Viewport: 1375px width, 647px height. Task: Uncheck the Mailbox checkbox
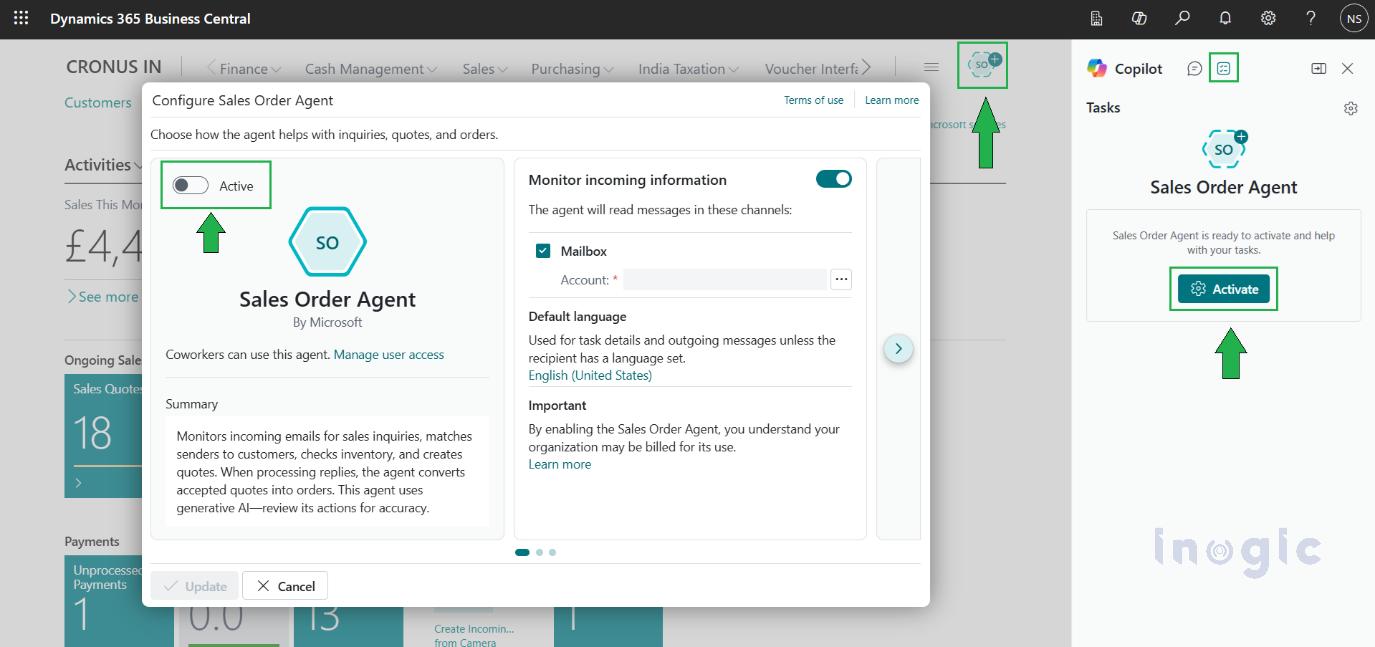pyautogui.click(x=543, y=251)
